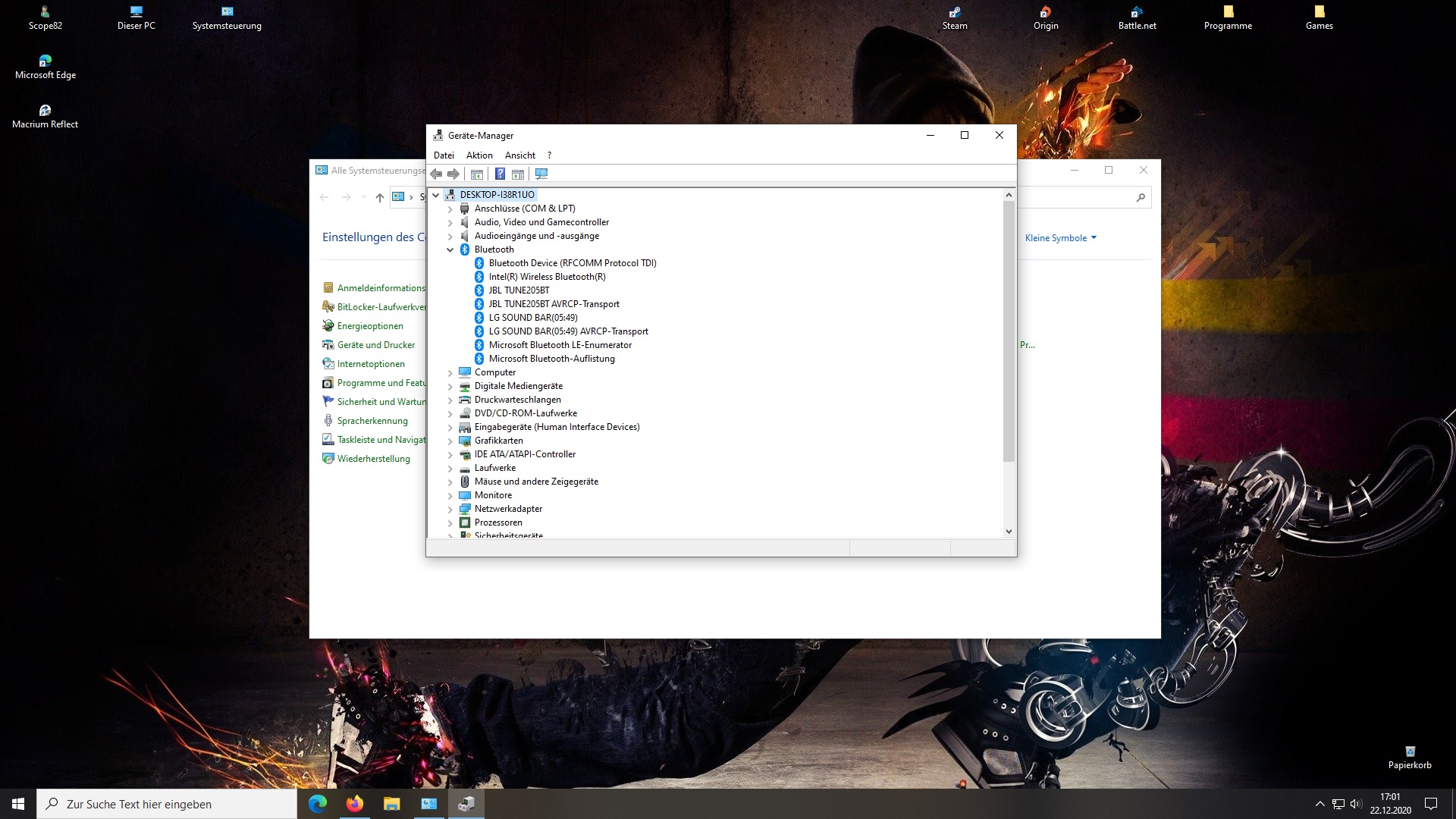This screenshot has height=819, width=1456.
Task: Select LG SOUND BAR(05:49) device entry
Action: [533, 317]
